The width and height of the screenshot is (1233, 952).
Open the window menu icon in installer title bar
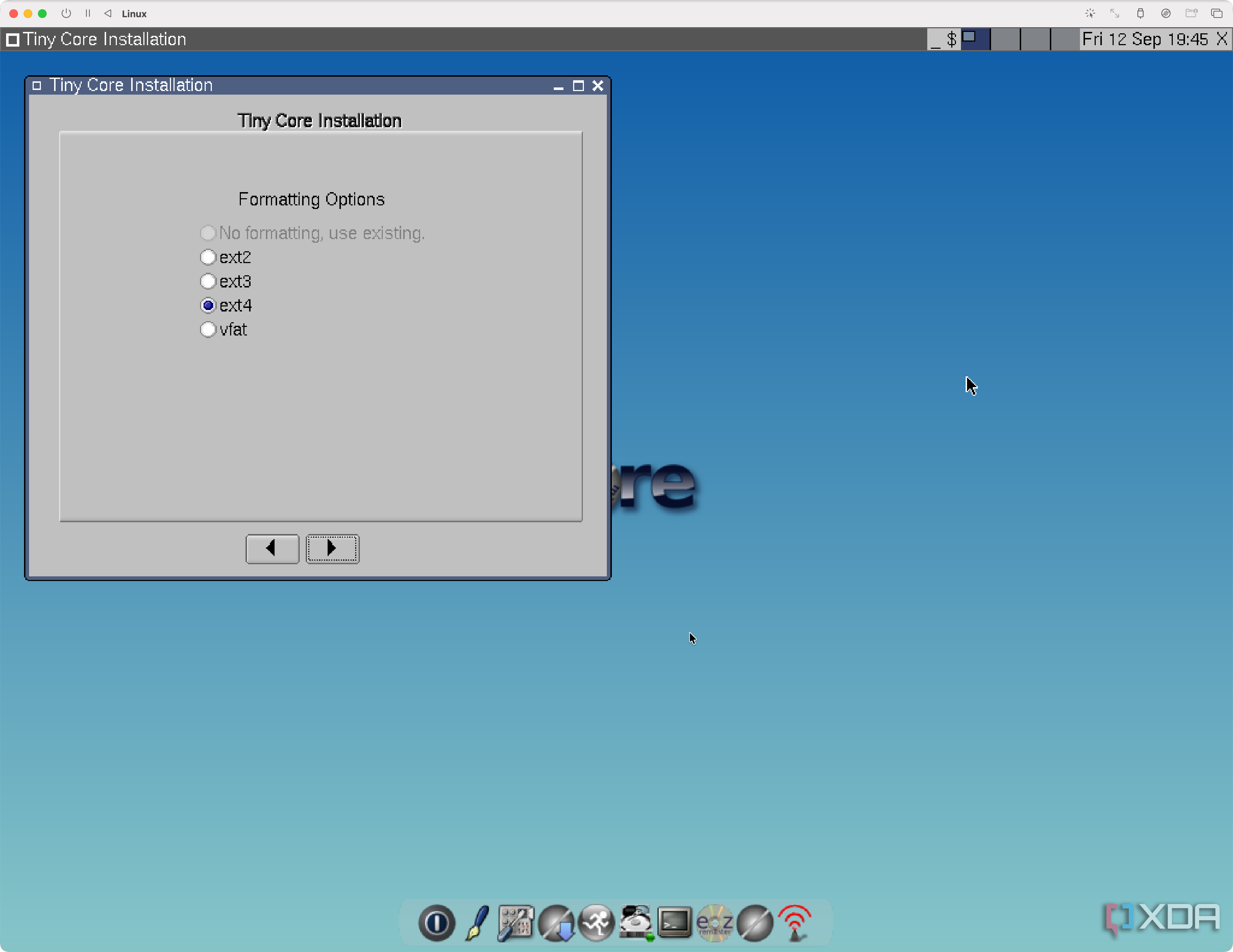coord(37,86)
